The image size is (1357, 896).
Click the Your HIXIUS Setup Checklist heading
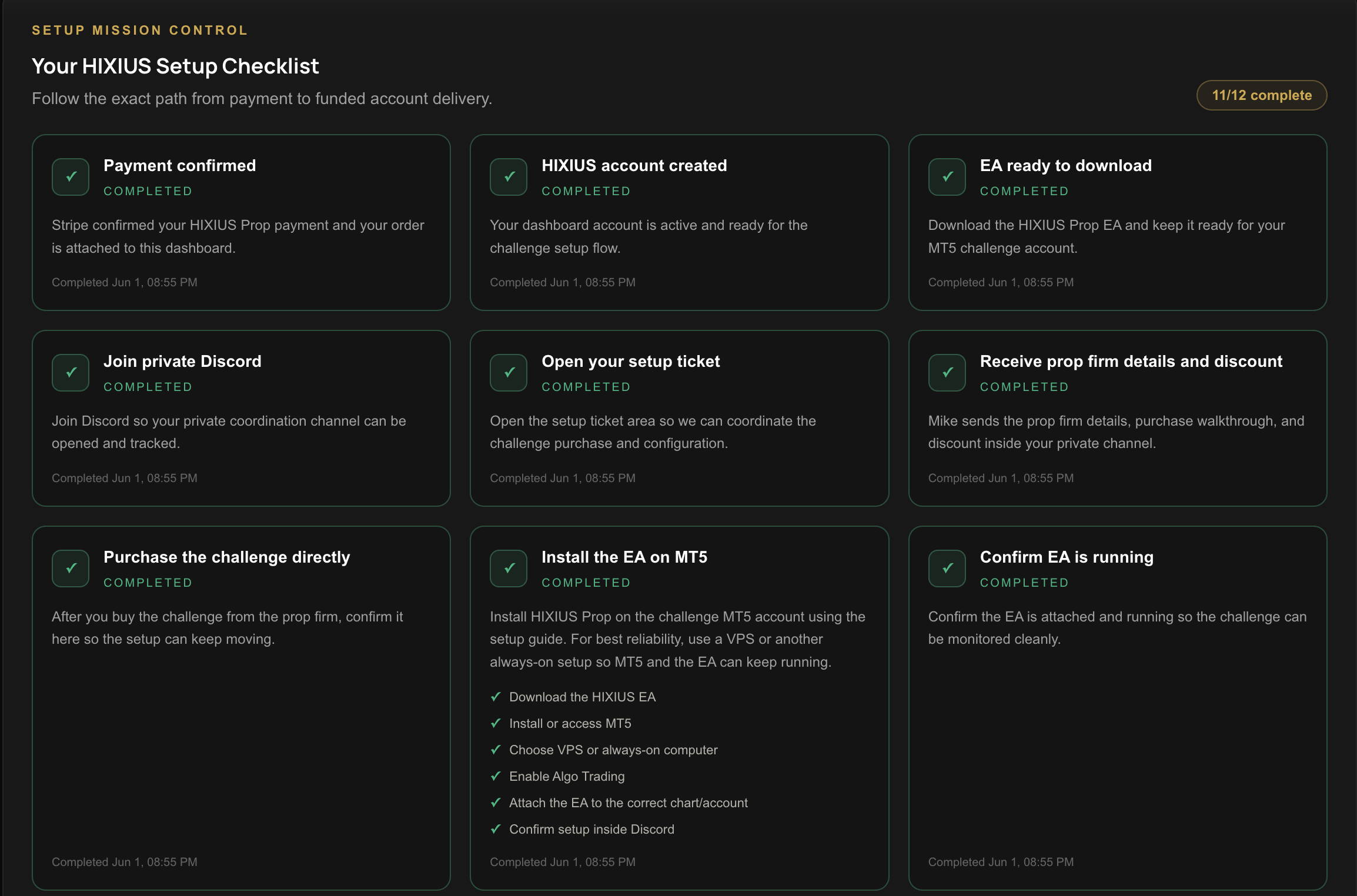pos(175,66)
